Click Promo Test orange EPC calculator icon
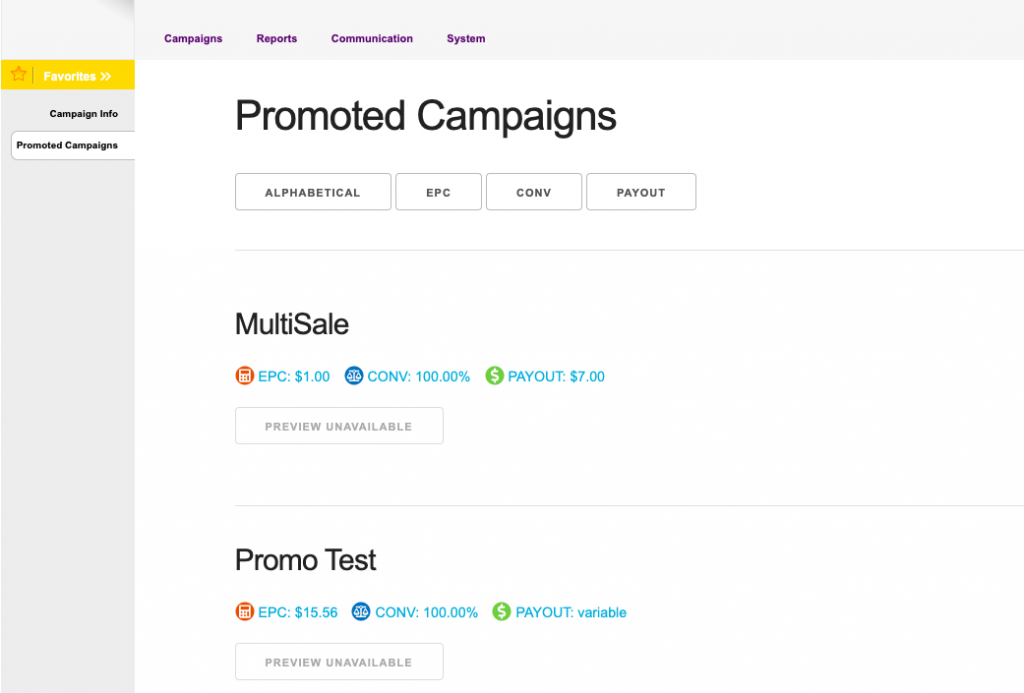The image size is (1024, 693). (244, 612)
